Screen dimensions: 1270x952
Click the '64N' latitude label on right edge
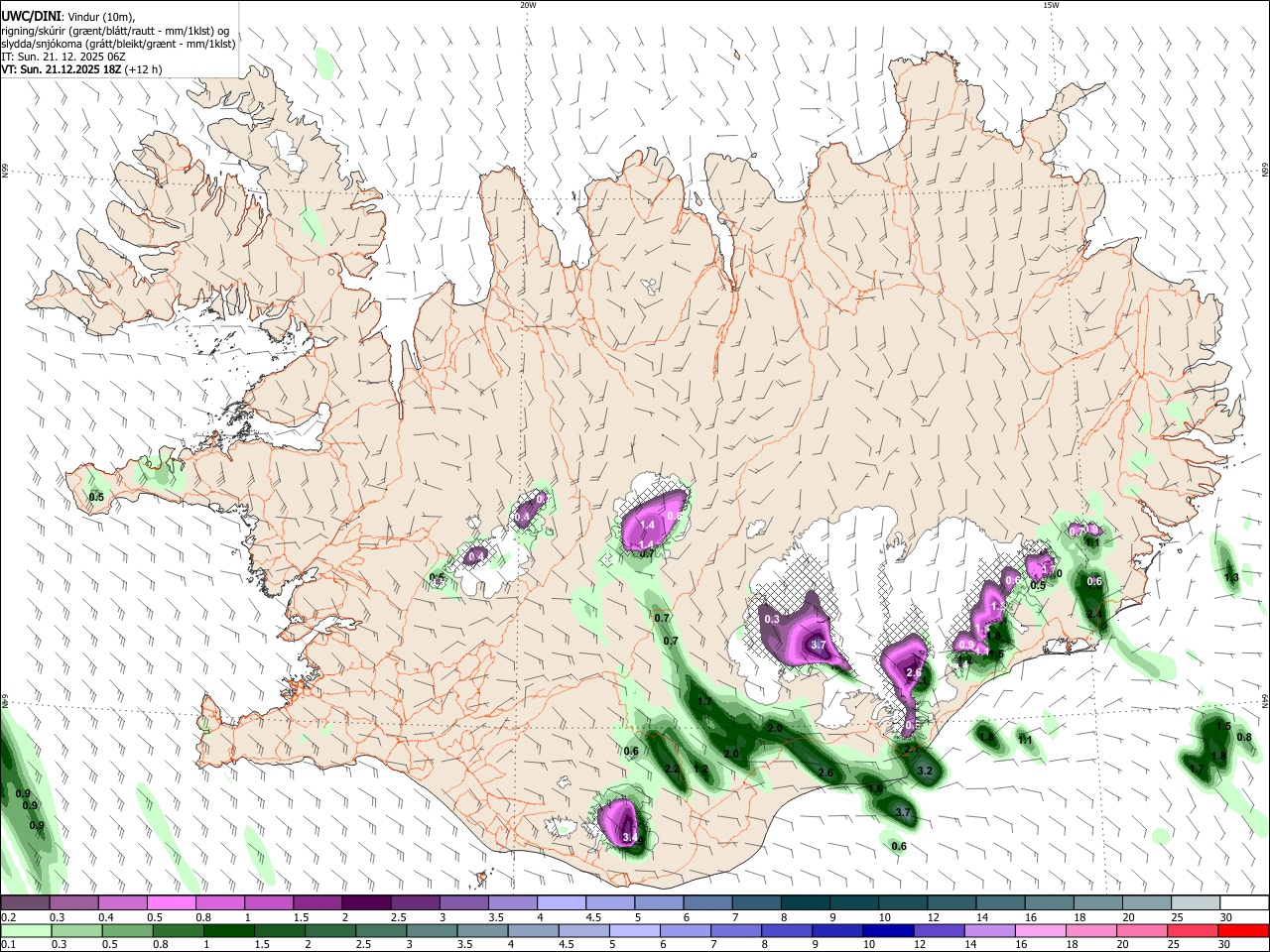(1265, 700)
